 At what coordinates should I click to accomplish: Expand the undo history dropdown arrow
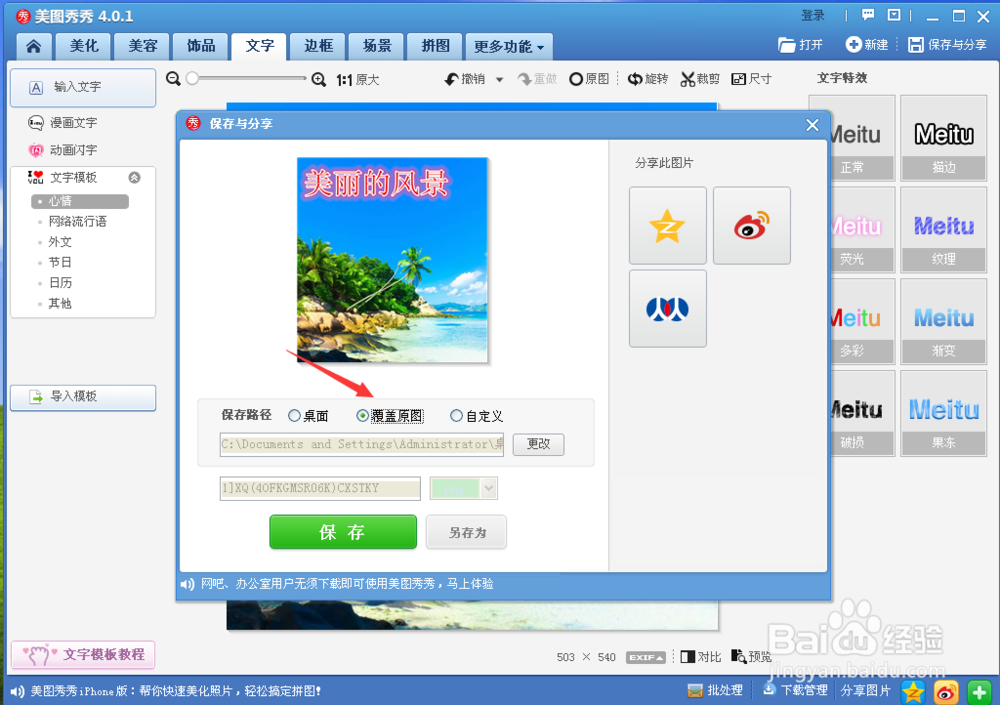pos(499,80)
